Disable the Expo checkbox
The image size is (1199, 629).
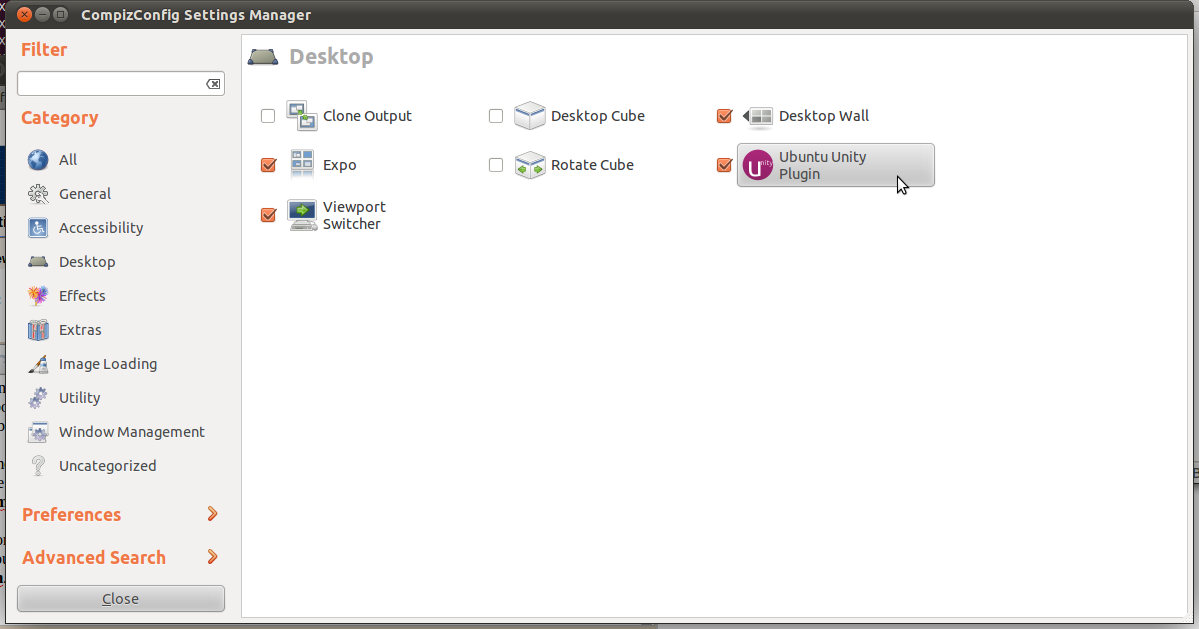click(268, 165)
